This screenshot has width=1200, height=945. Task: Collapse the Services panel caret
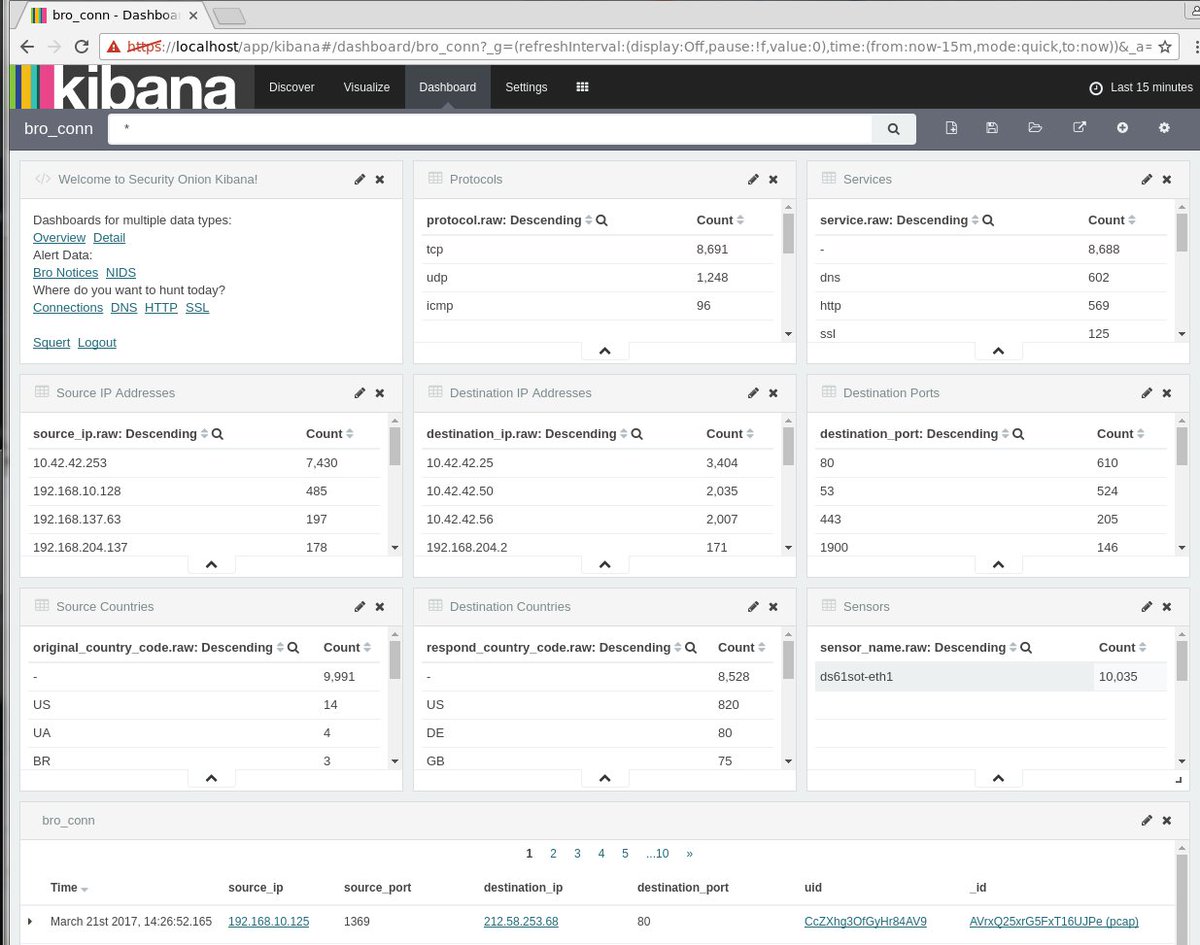coord(998,351)
